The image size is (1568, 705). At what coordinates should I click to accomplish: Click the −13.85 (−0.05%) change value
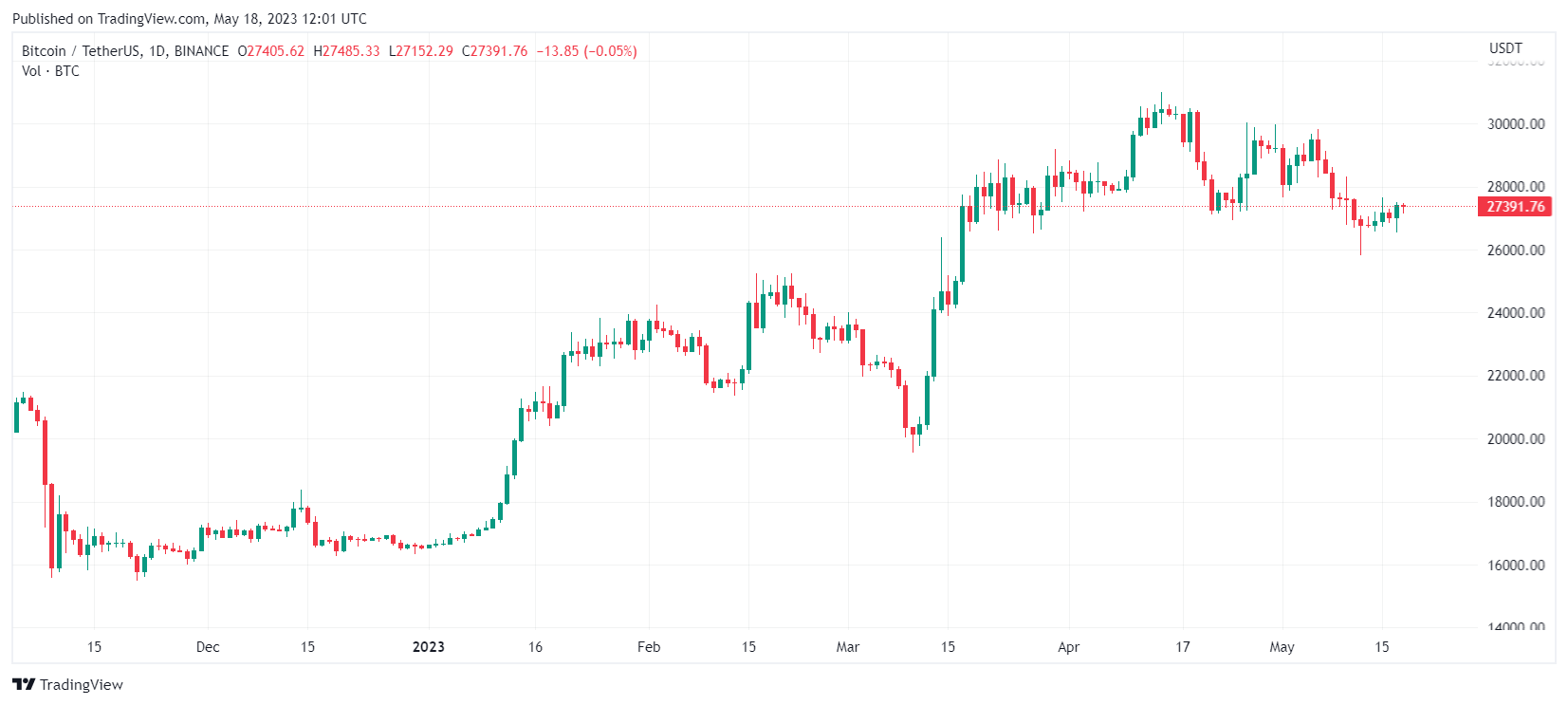[x=586, y=51]
